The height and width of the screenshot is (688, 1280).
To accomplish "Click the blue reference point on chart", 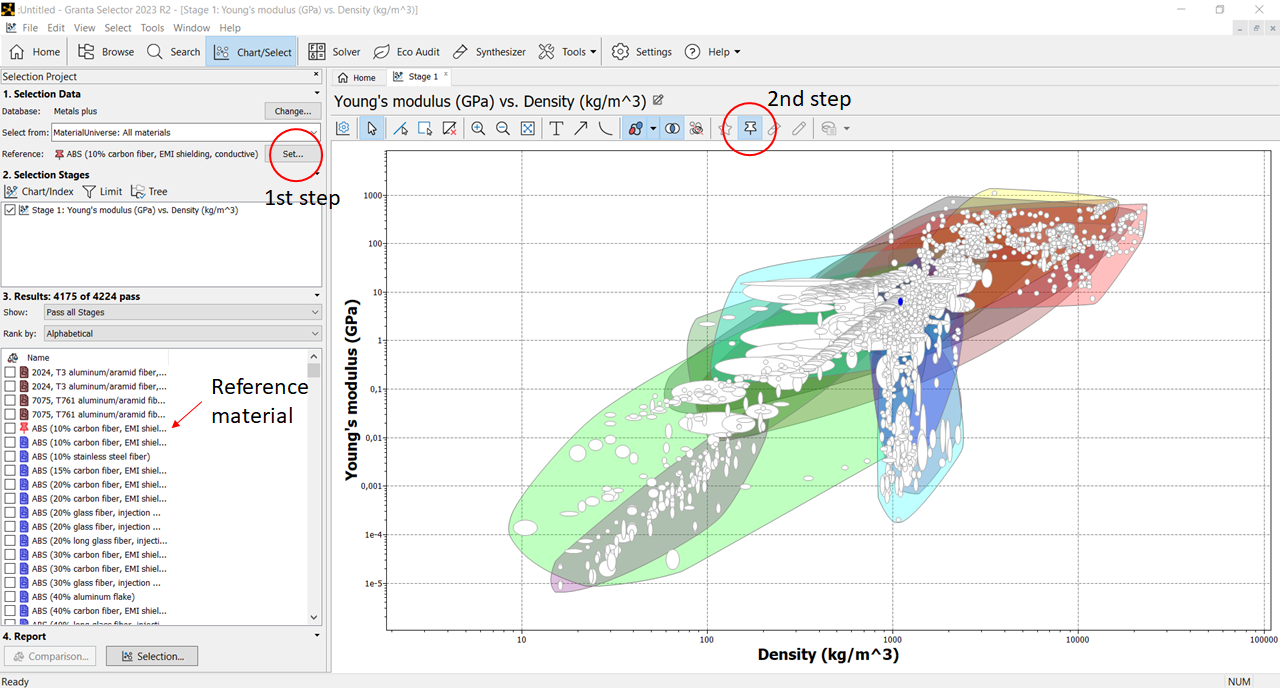I will 901,301.
